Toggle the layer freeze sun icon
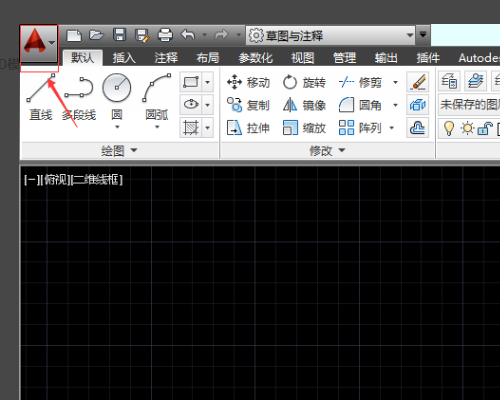 (x=467, y=128)
